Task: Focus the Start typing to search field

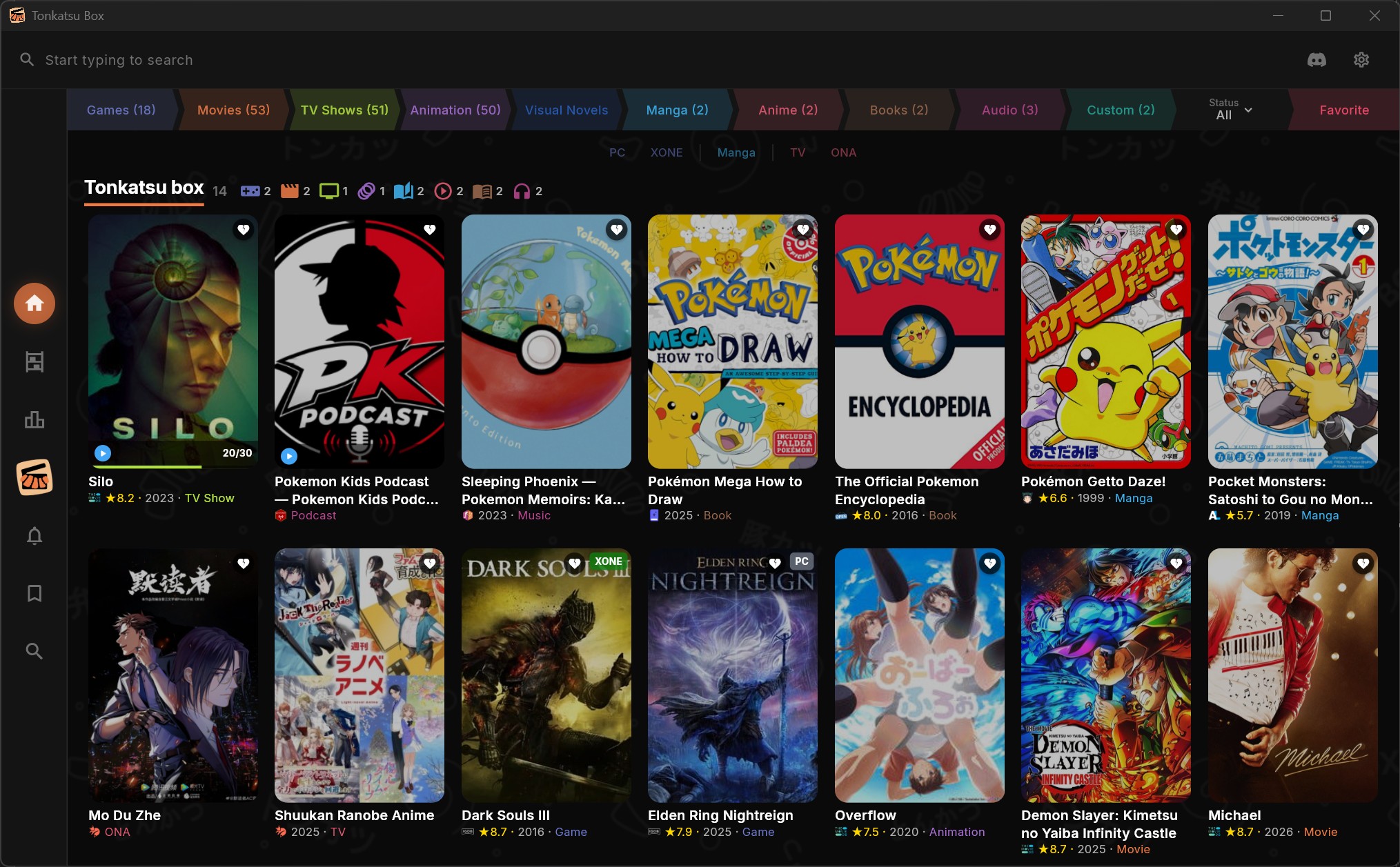Action: (x=119, y=60)
